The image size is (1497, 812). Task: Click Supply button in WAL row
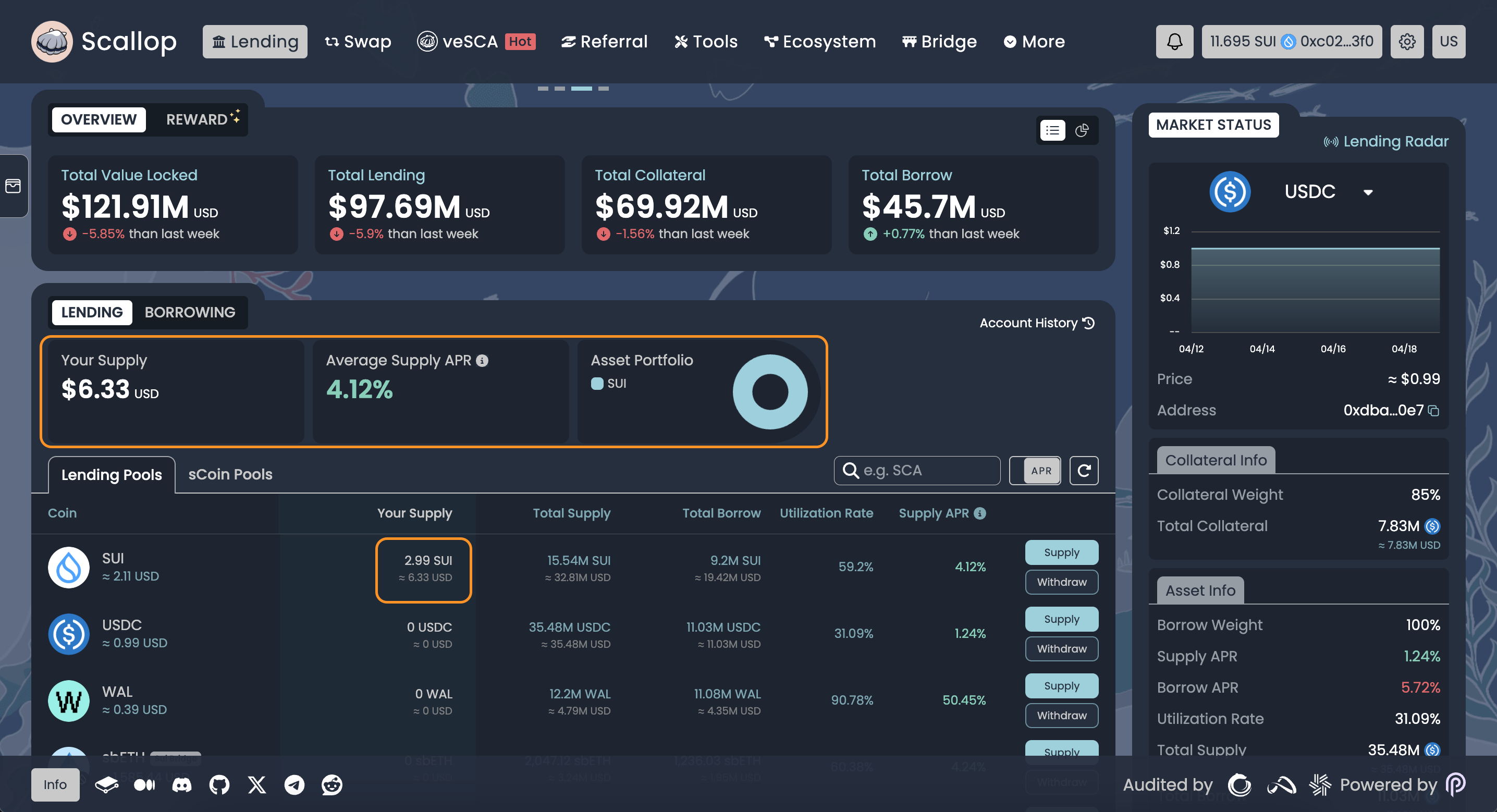pos(1061,686)
